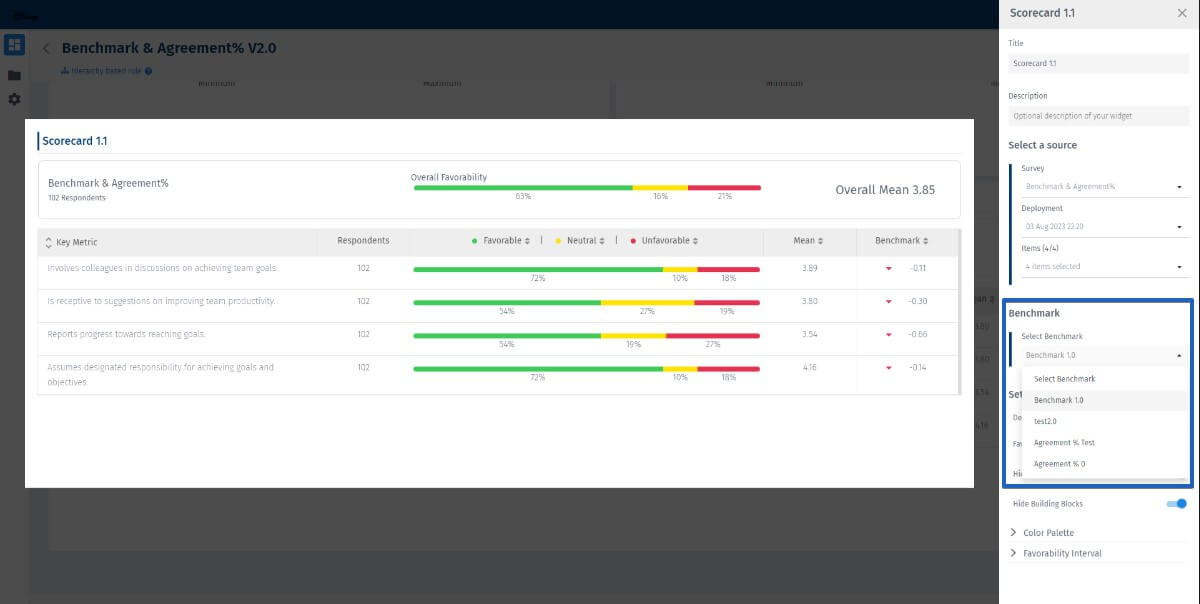1200x604 pixels.
Task: Close the Scorecard 1.1 settings panel
Action: coord(1182,13)
